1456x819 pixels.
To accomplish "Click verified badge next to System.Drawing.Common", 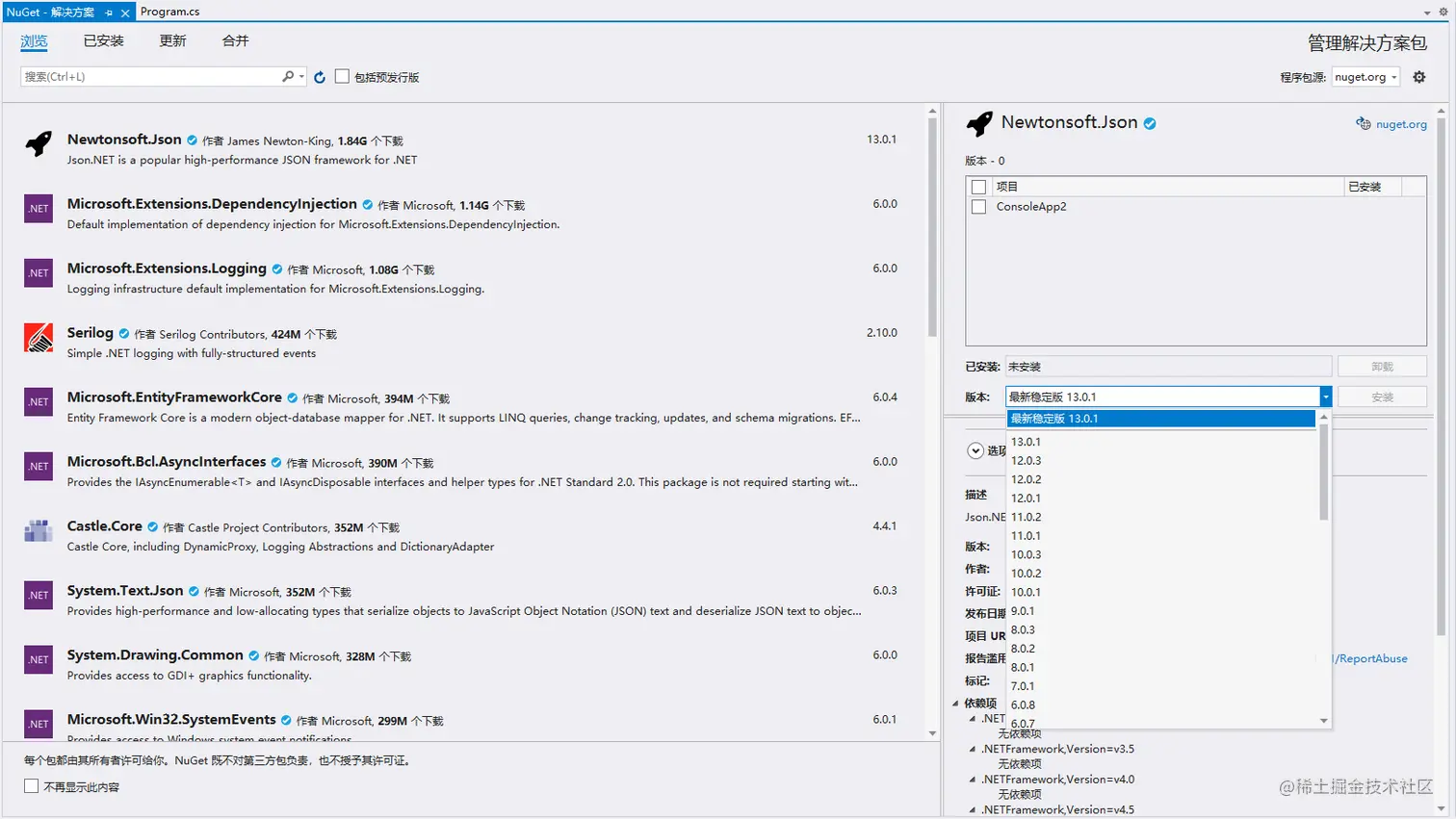I will click(254, 656).
